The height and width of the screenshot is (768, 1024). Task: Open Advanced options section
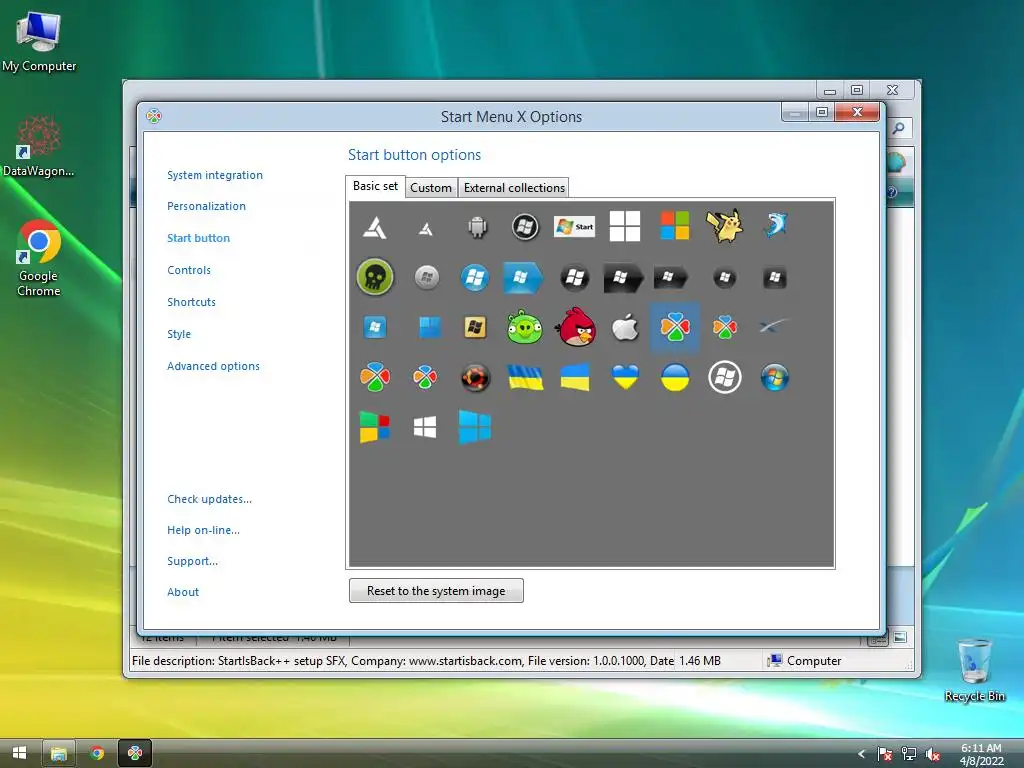214,366
